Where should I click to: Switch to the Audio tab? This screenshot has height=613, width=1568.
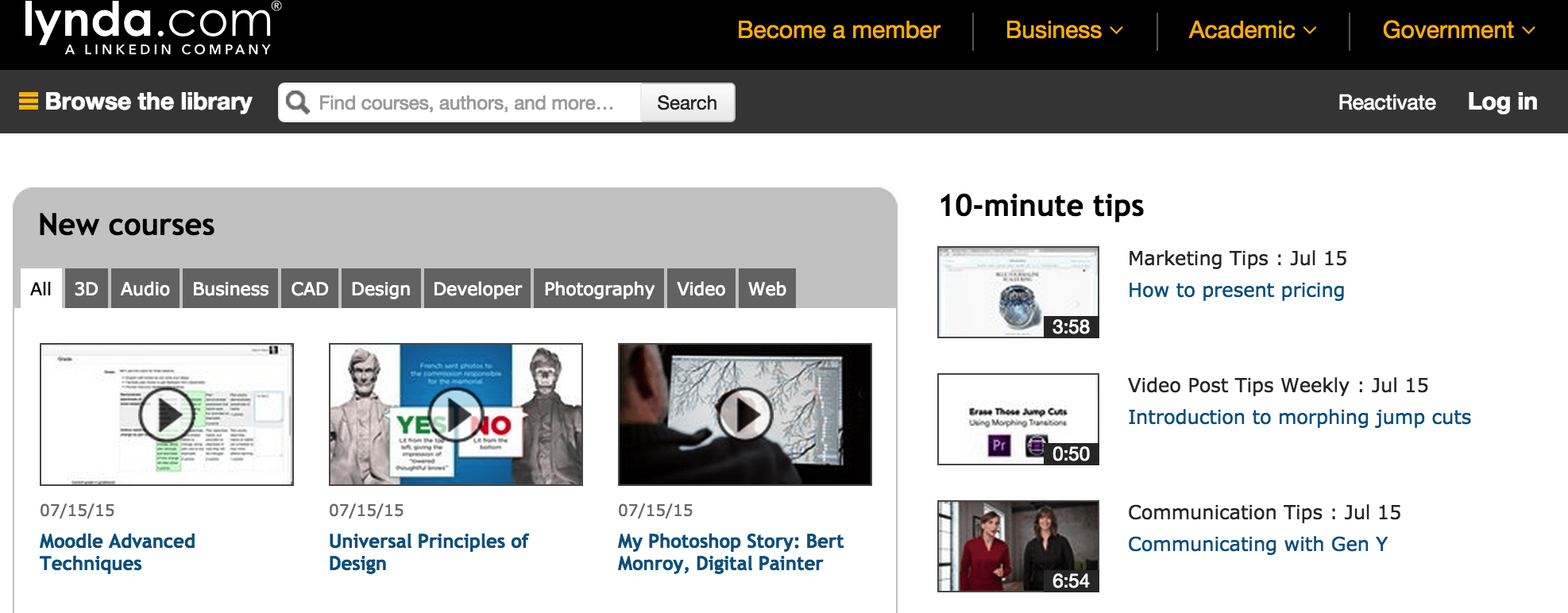pos(145,288)
